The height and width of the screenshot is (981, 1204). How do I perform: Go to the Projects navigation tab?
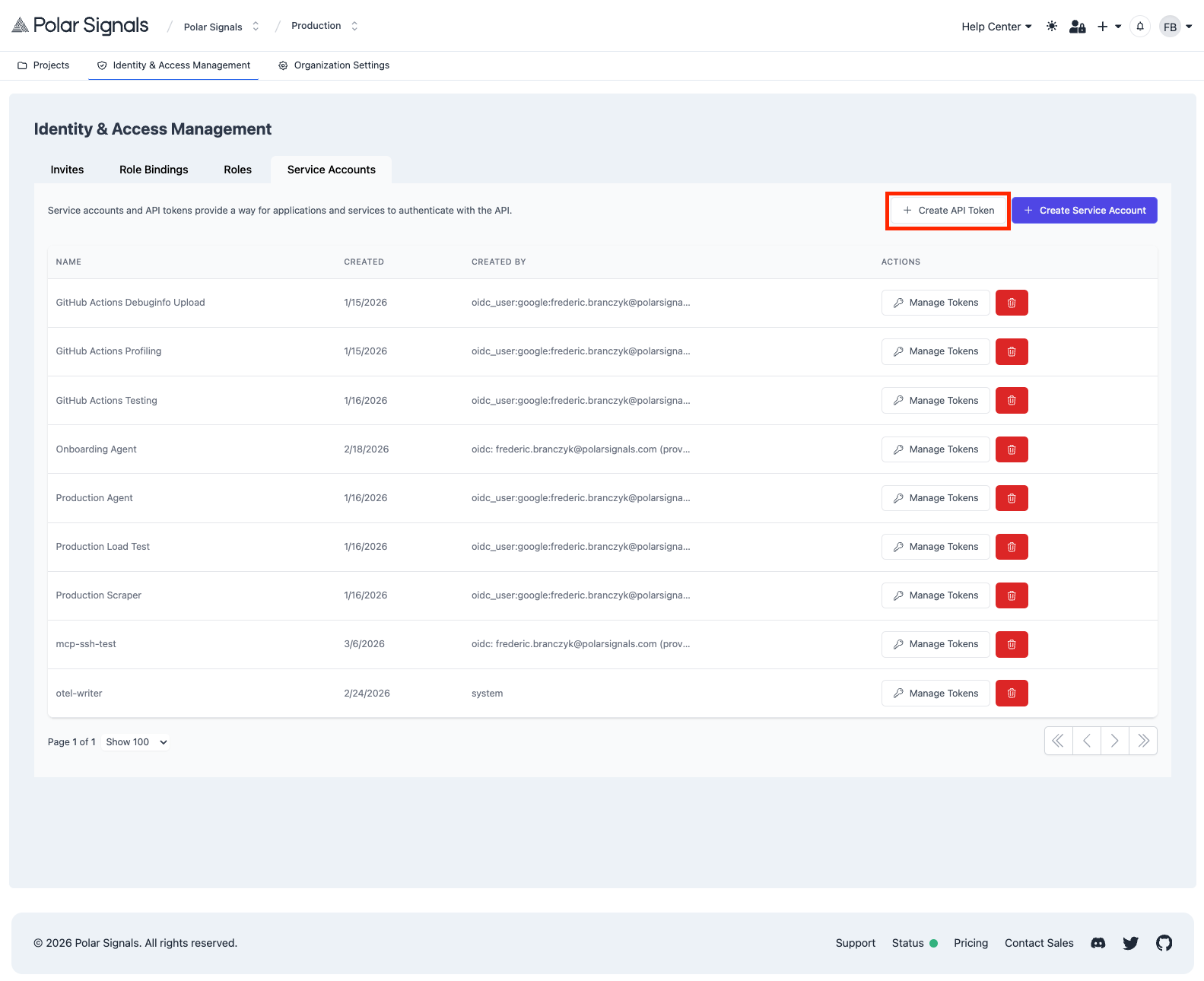(43, 65)
